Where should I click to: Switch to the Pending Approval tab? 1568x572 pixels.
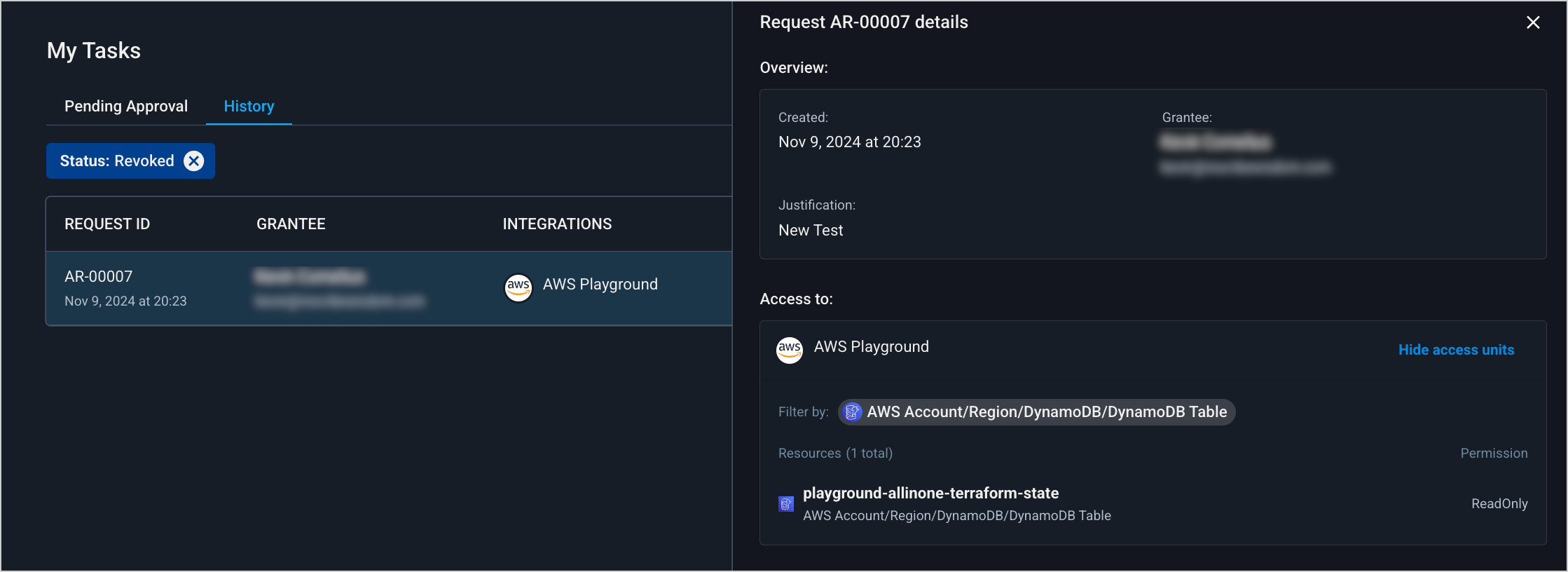(126, 107)
